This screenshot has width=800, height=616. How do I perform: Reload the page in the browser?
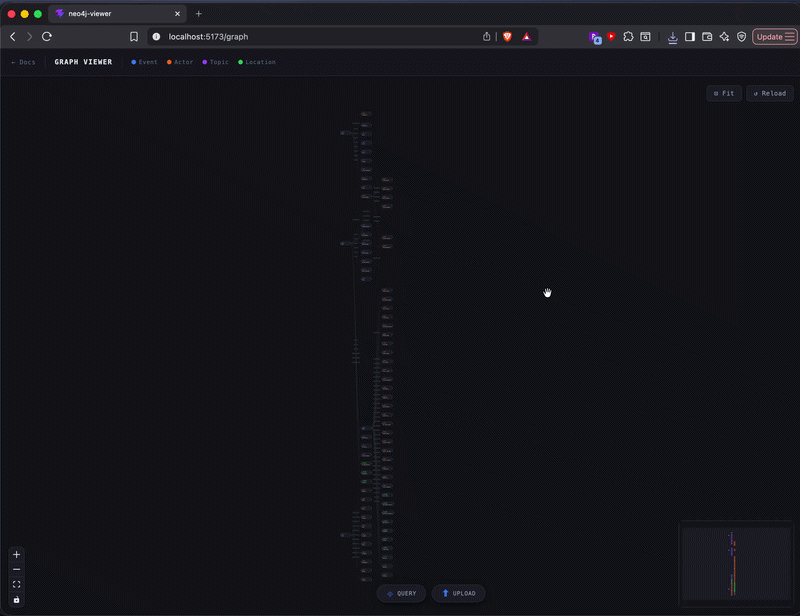point(46,36)
